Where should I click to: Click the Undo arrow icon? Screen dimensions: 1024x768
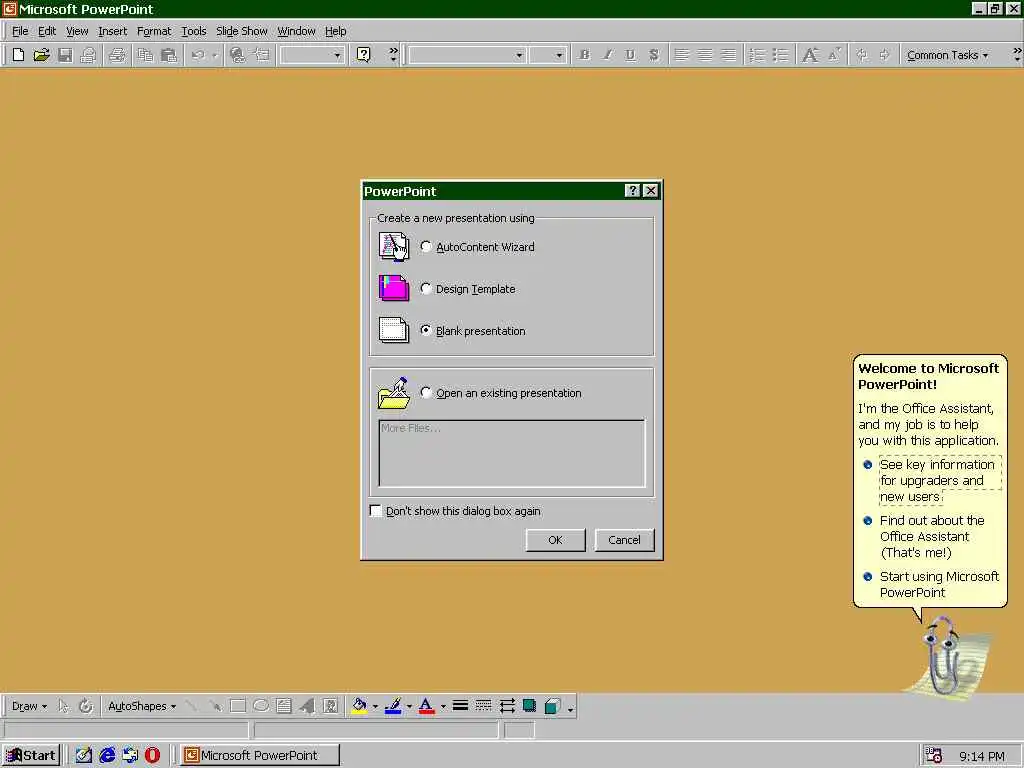tap(198, 55)
